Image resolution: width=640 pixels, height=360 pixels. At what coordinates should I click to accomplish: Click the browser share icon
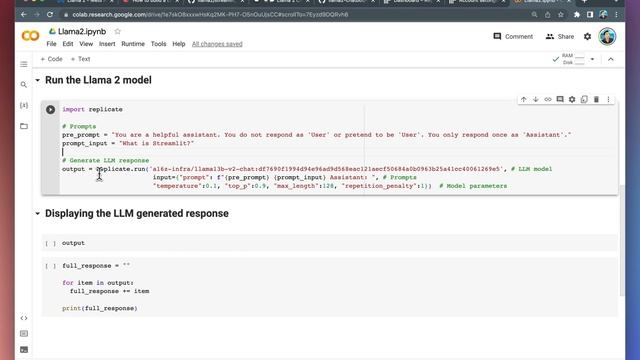click(x=547, y=15)
